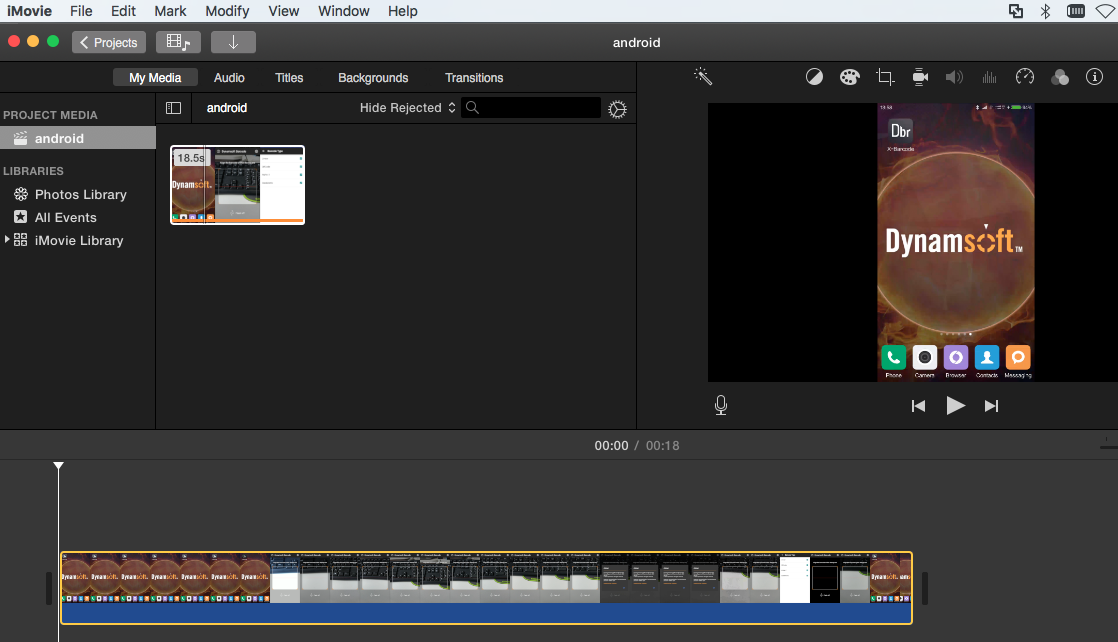Screen dimensions: 1118x642
Task: Select the cropping tool
Action: [x=884, y=77]
